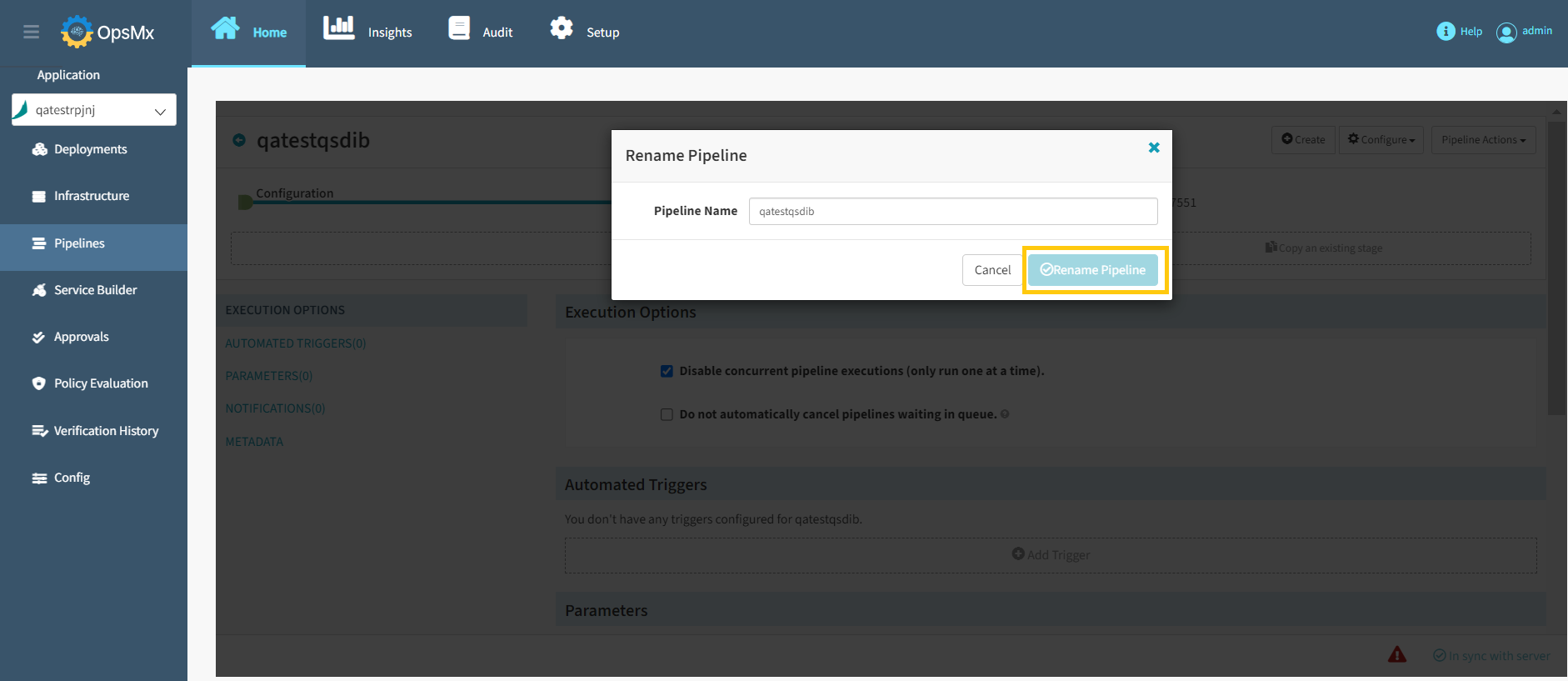Click the Audit book icon
This screenshot has width=1568, height=681.
(x=459, y=28)
